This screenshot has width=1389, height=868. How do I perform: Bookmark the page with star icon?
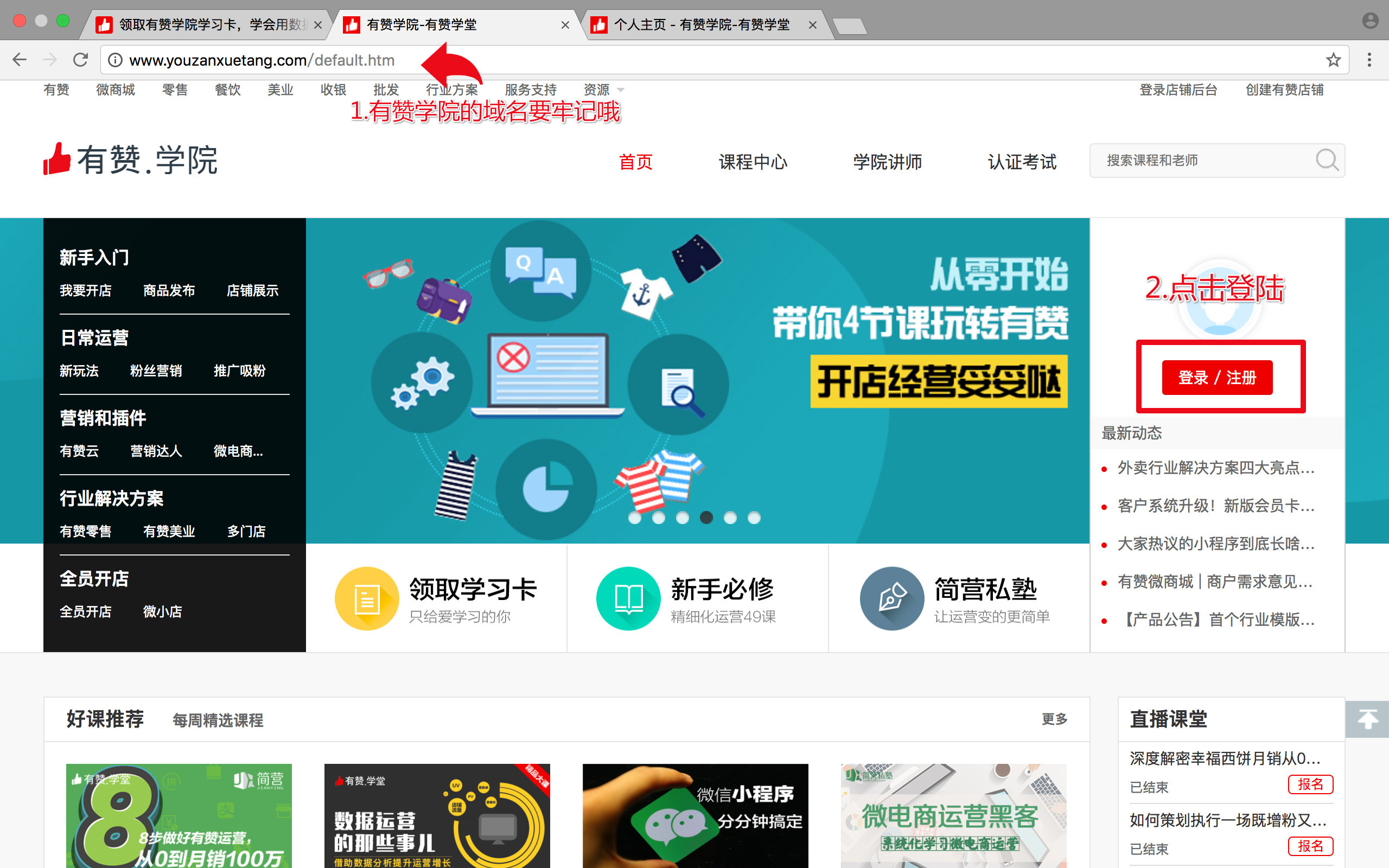pyautogui.click(x=1333, y=60)
